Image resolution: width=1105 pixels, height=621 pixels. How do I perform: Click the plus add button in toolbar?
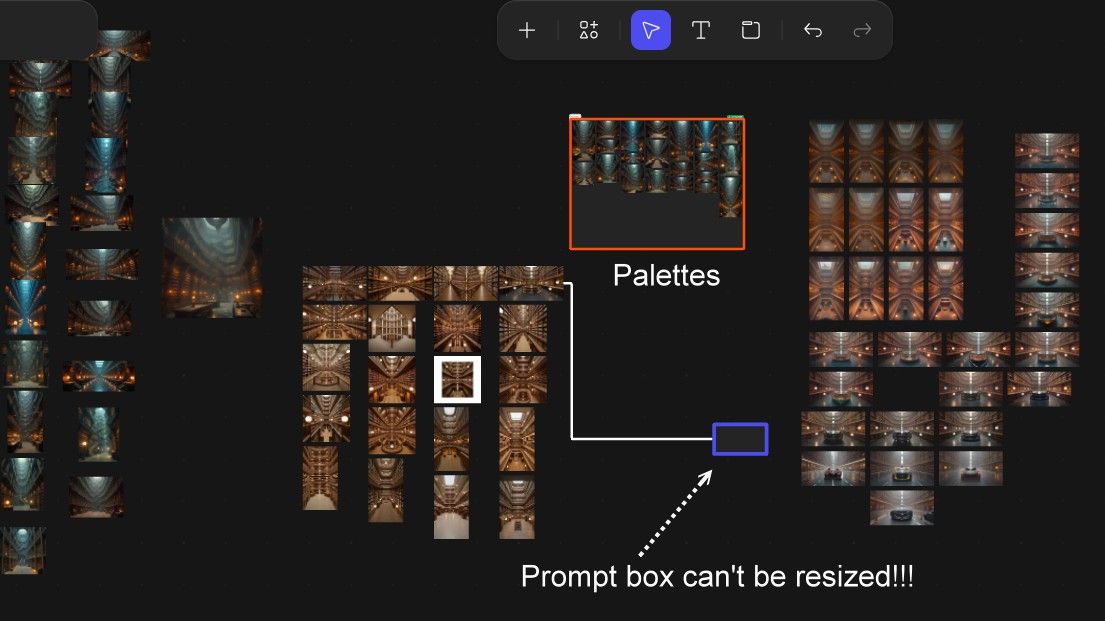coord(527,30)
